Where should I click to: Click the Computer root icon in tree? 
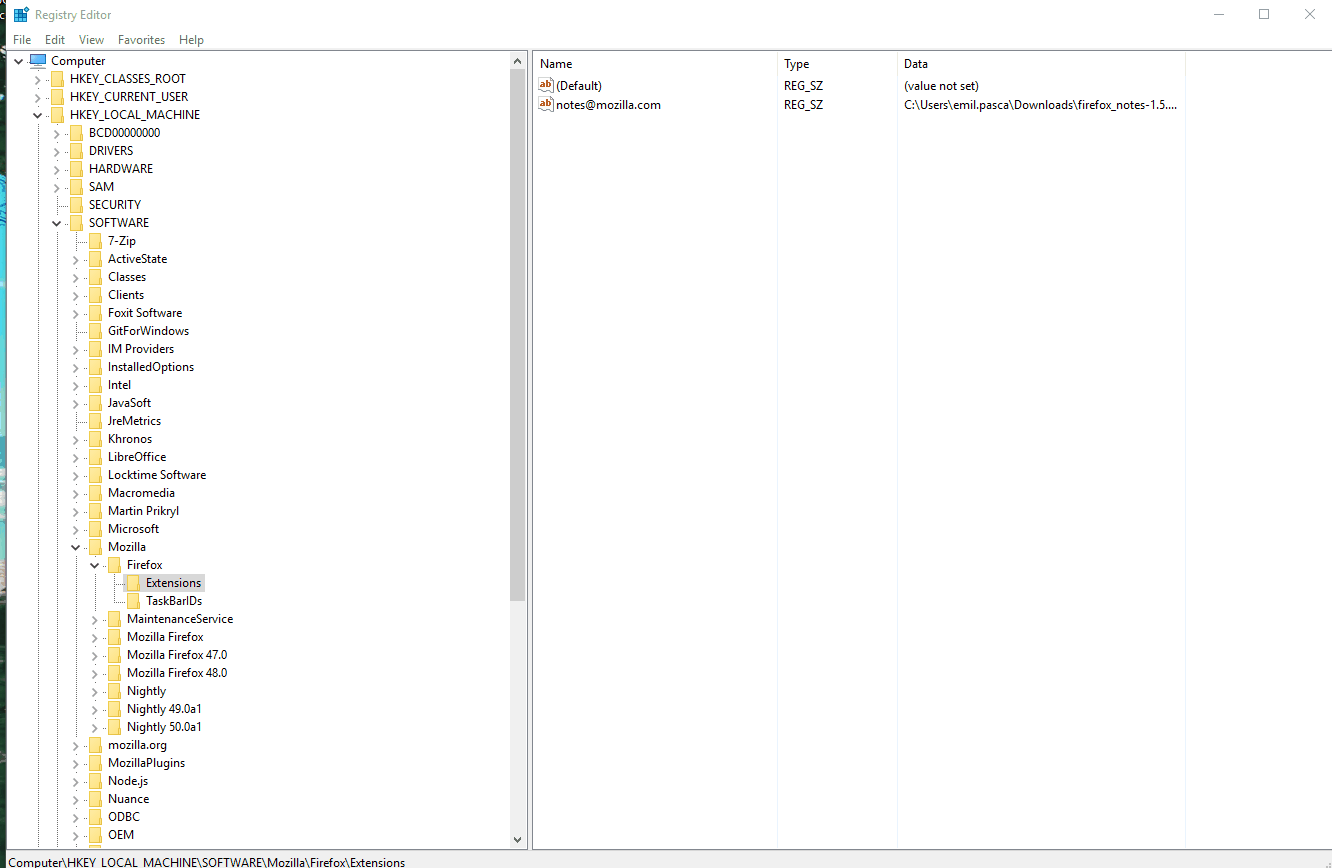point(38,61)
